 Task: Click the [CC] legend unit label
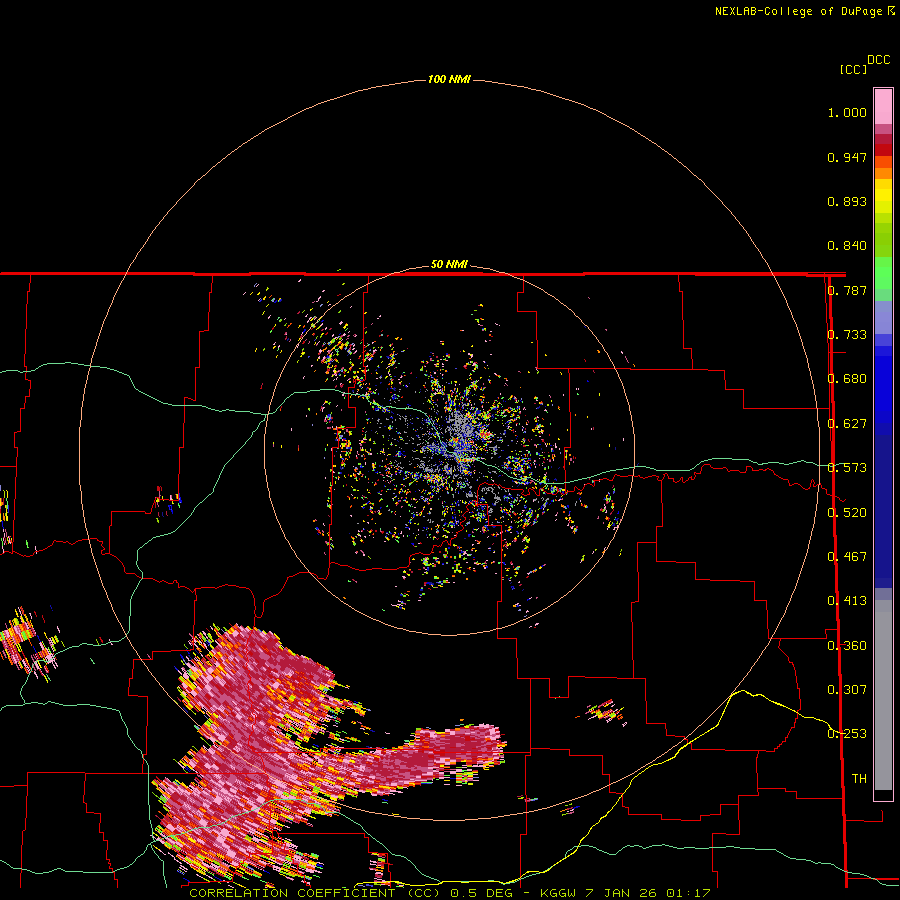coord(853,69)
